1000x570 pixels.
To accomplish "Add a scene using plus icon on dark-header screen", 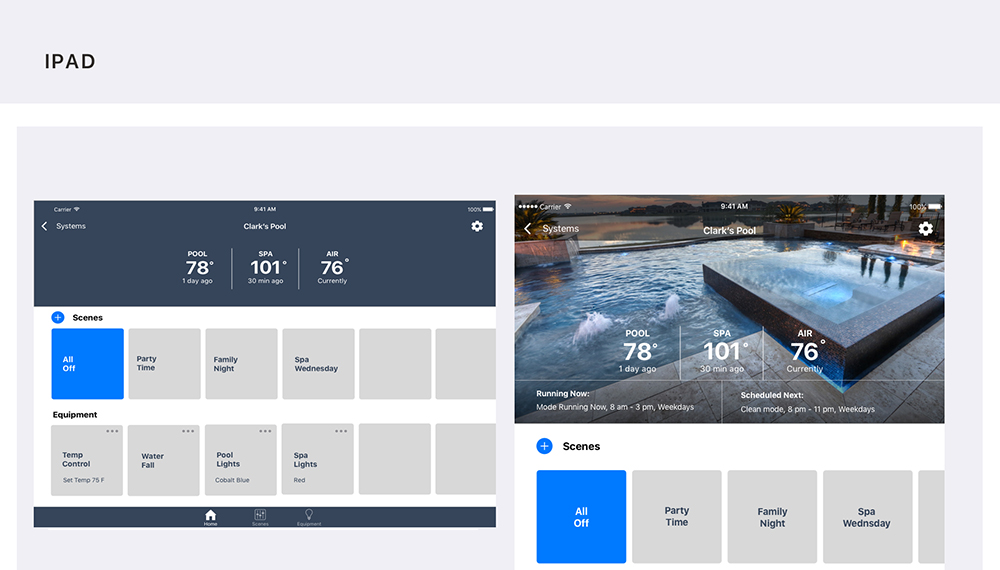I will (58, 317).
